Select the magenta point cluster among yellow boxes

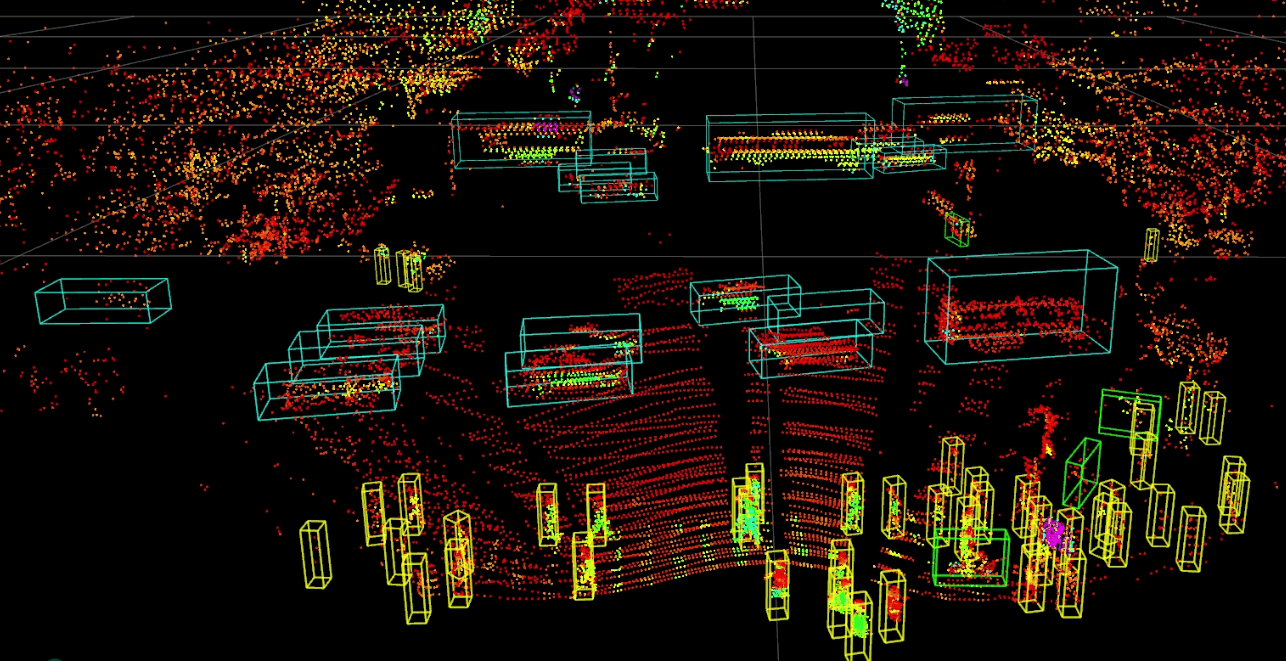[1052, 532]
